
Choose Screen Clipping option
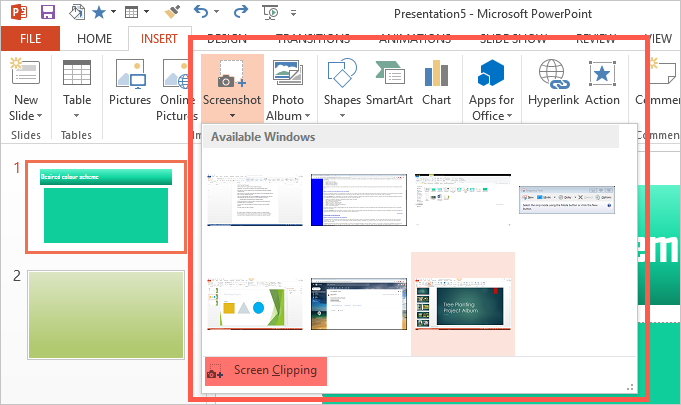click(x=266, y=371)
